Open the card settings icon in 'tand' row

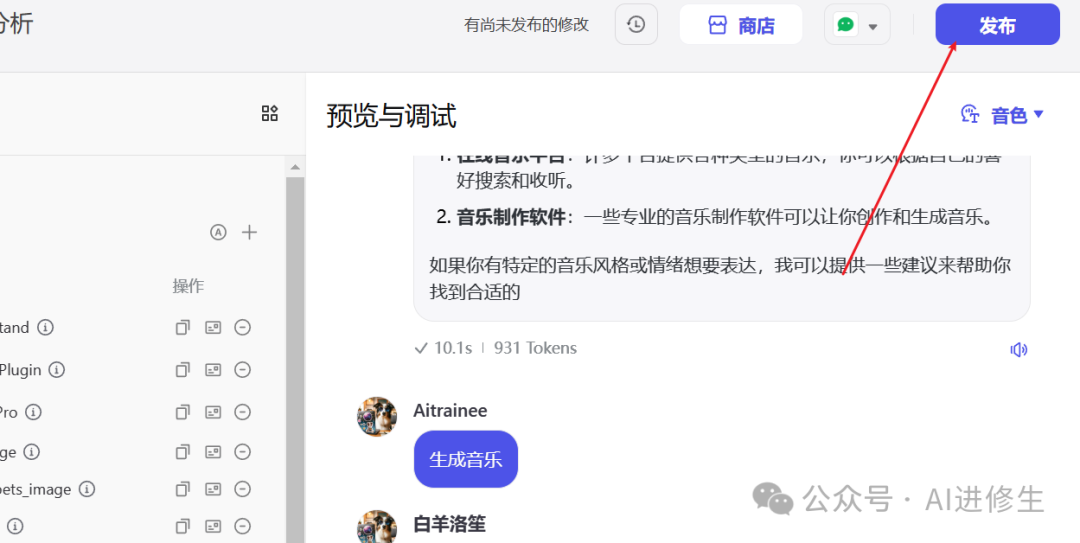[x=213, y=328]
